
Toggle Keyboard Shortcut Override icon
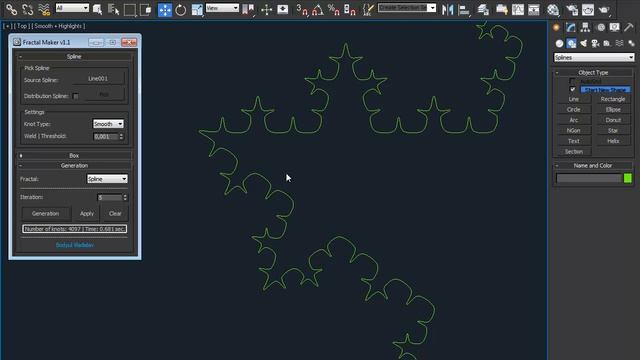[282, 9]
